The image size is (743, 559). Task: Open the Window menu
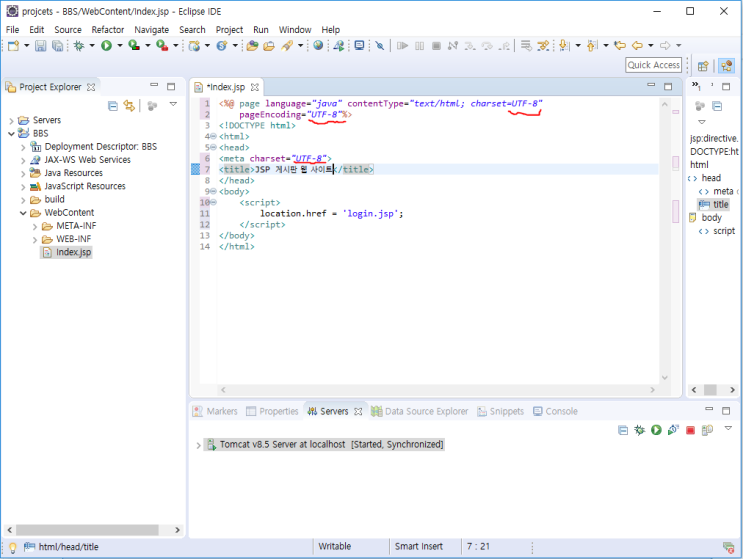pyautogui.click(x=295, y=29)
